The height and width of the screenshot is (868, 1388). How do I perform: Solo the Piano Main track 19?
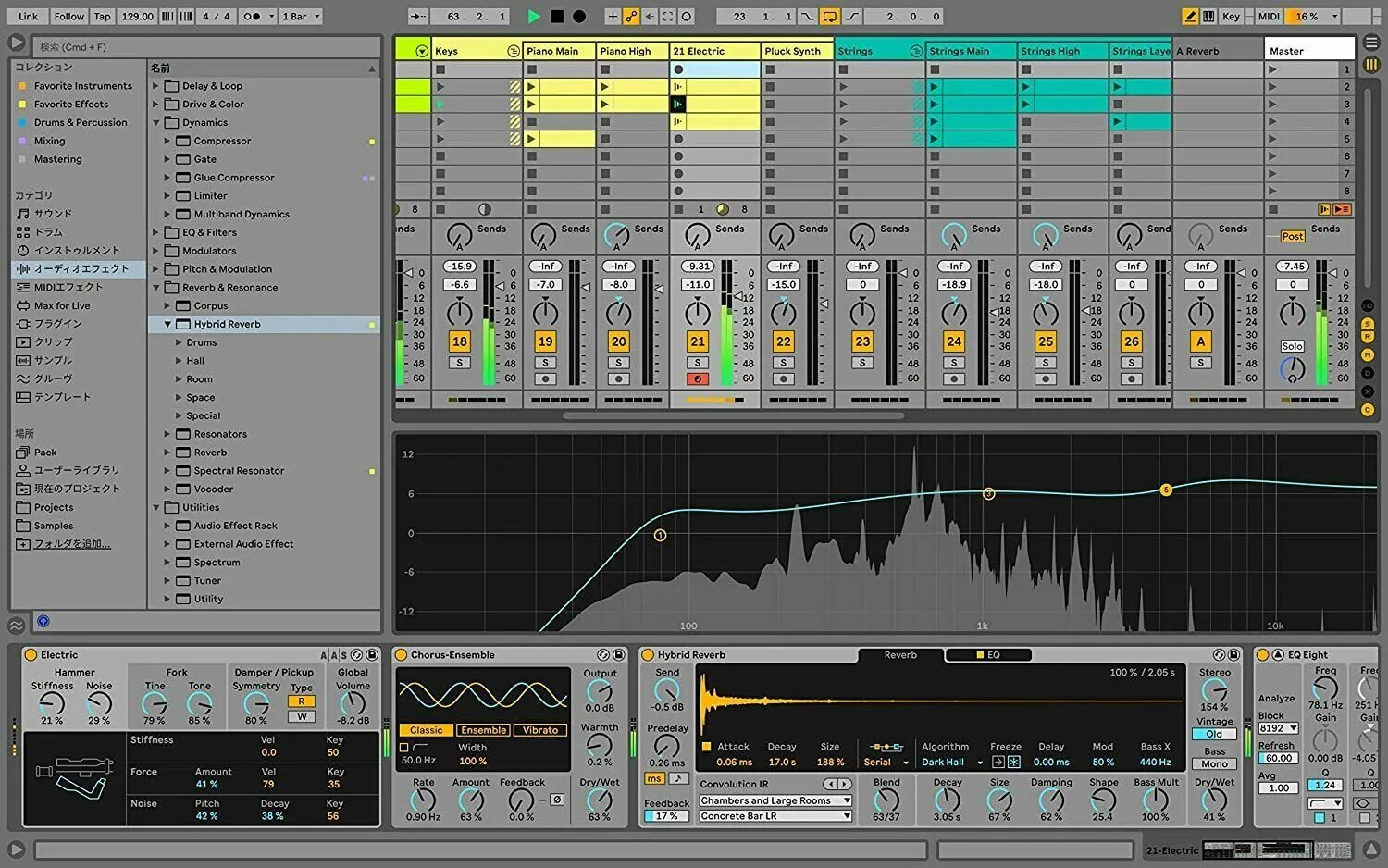pos(546,363)
